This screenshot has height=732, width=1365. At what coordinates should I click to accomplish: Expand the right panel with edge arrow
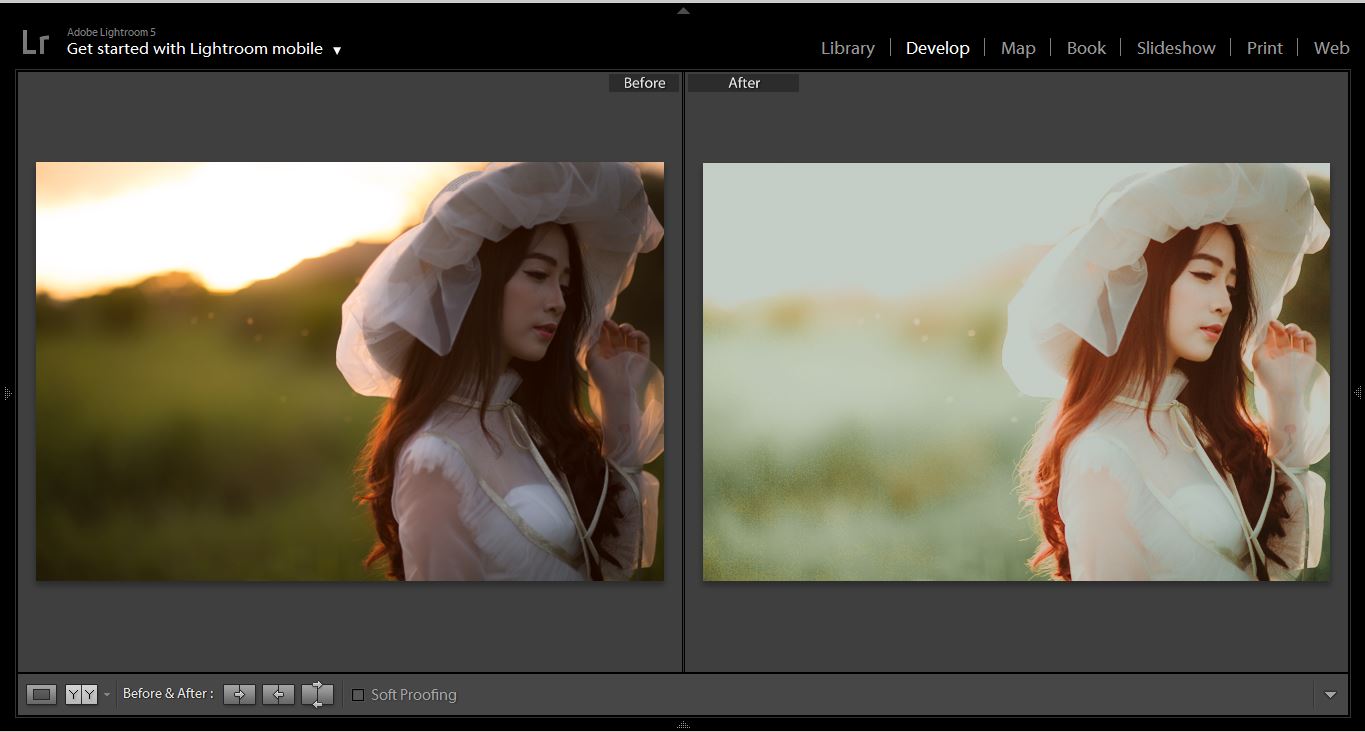(x=1357, y=393)
